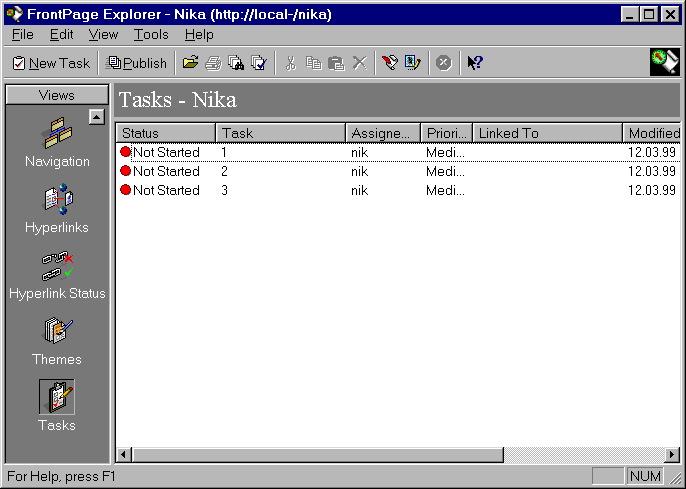This screenshot has height=489, width=686.
Task: Click the Show FrontPage Editor icon
Action: pyautogui.click(x=390, y=63)
